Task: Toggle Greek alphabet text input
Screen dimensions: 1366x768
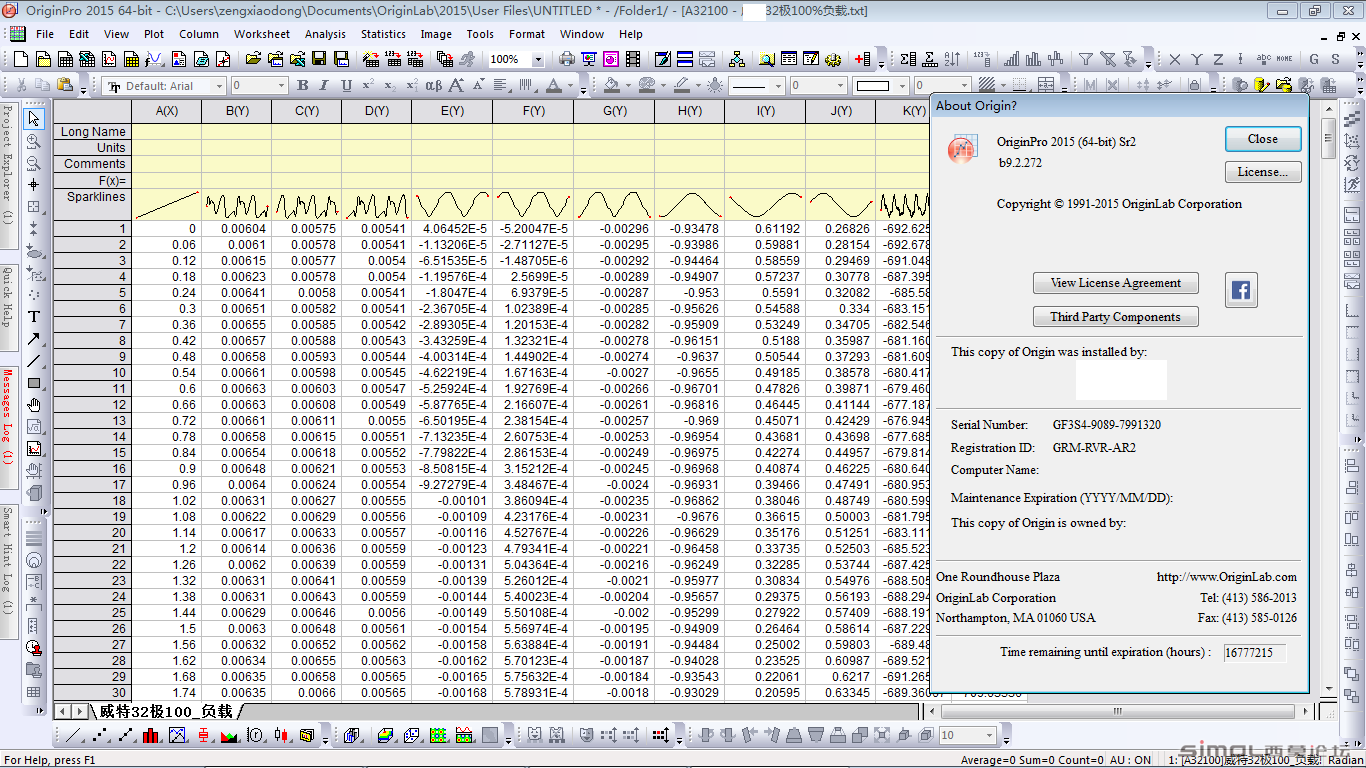Action: coord(433,86)
